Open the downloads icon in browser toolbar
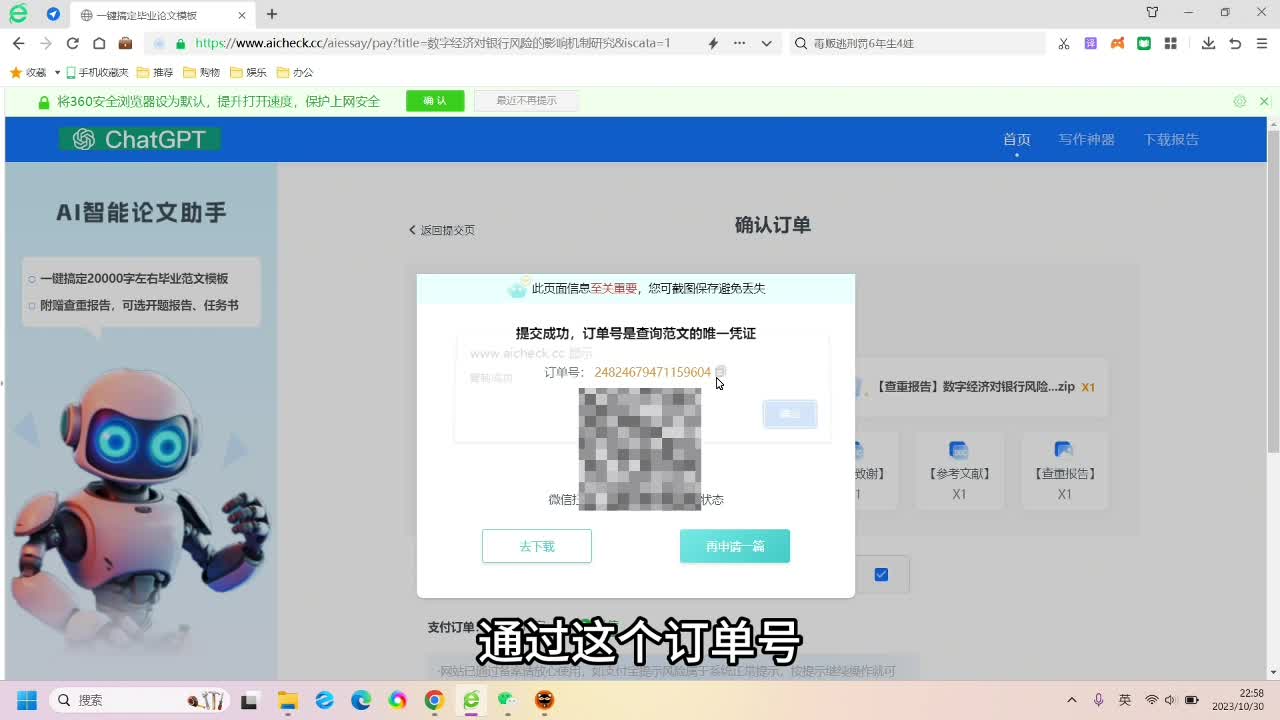The width and height of the screenshot is (1280, 720). click(1208, 43)
